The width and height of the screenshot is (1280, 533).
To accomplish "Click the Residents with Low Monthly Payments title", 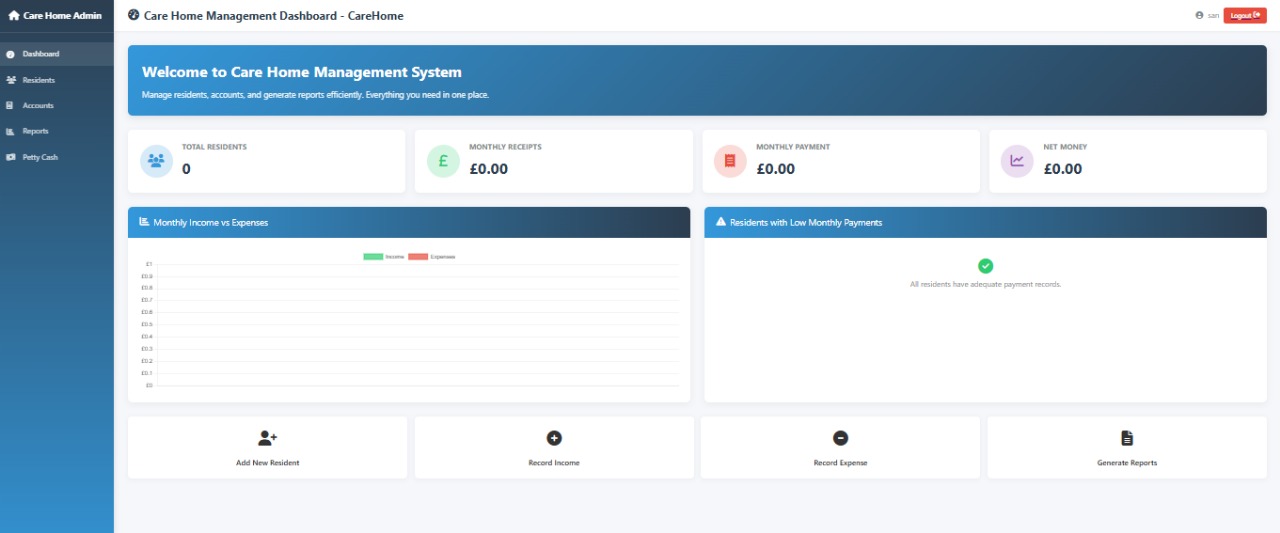I will tap(806, 222).
